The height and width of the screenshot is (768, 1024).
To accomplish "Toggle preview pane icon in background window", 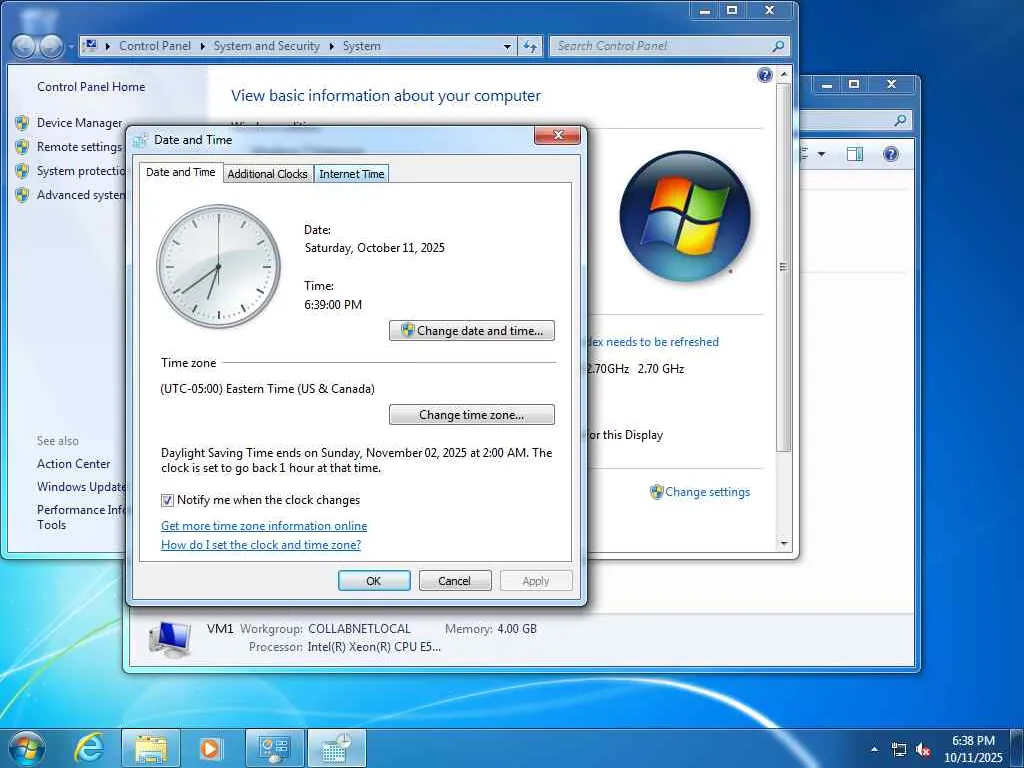I will [x=854, y=154].
